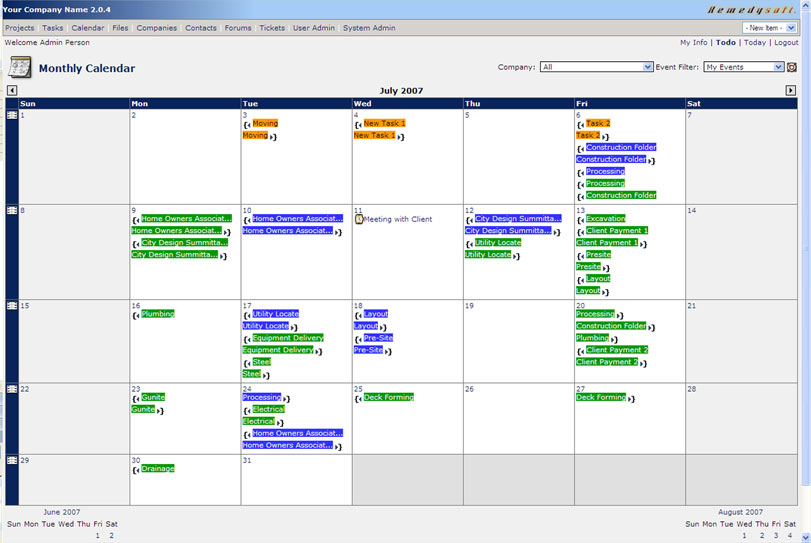This screenshot has width=811, height=543.
Task: Open the Tickets tab
Action: [x=272, y=28]
